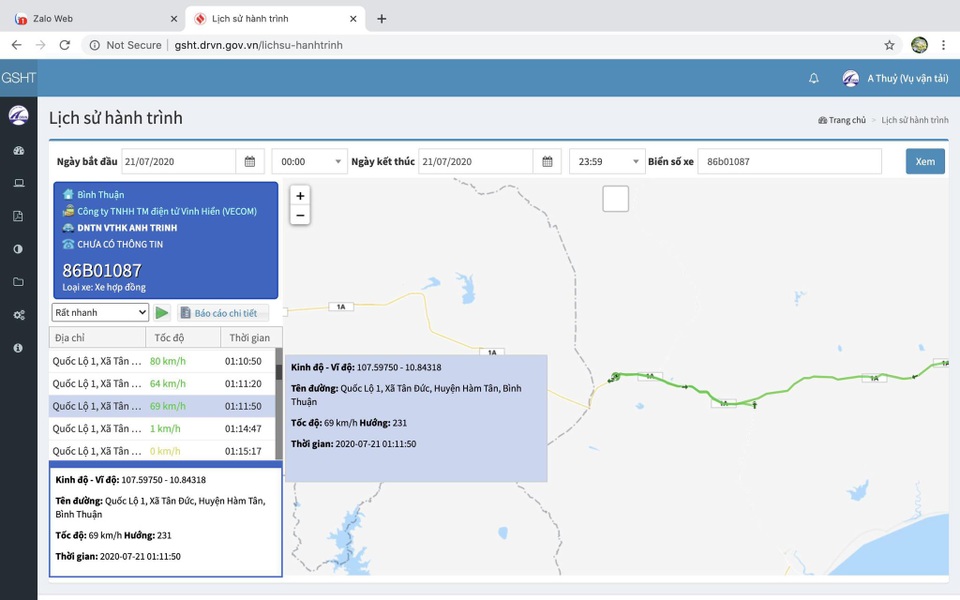
Task: Open the PDF report icon in sidebar
Action: (18, 217)
